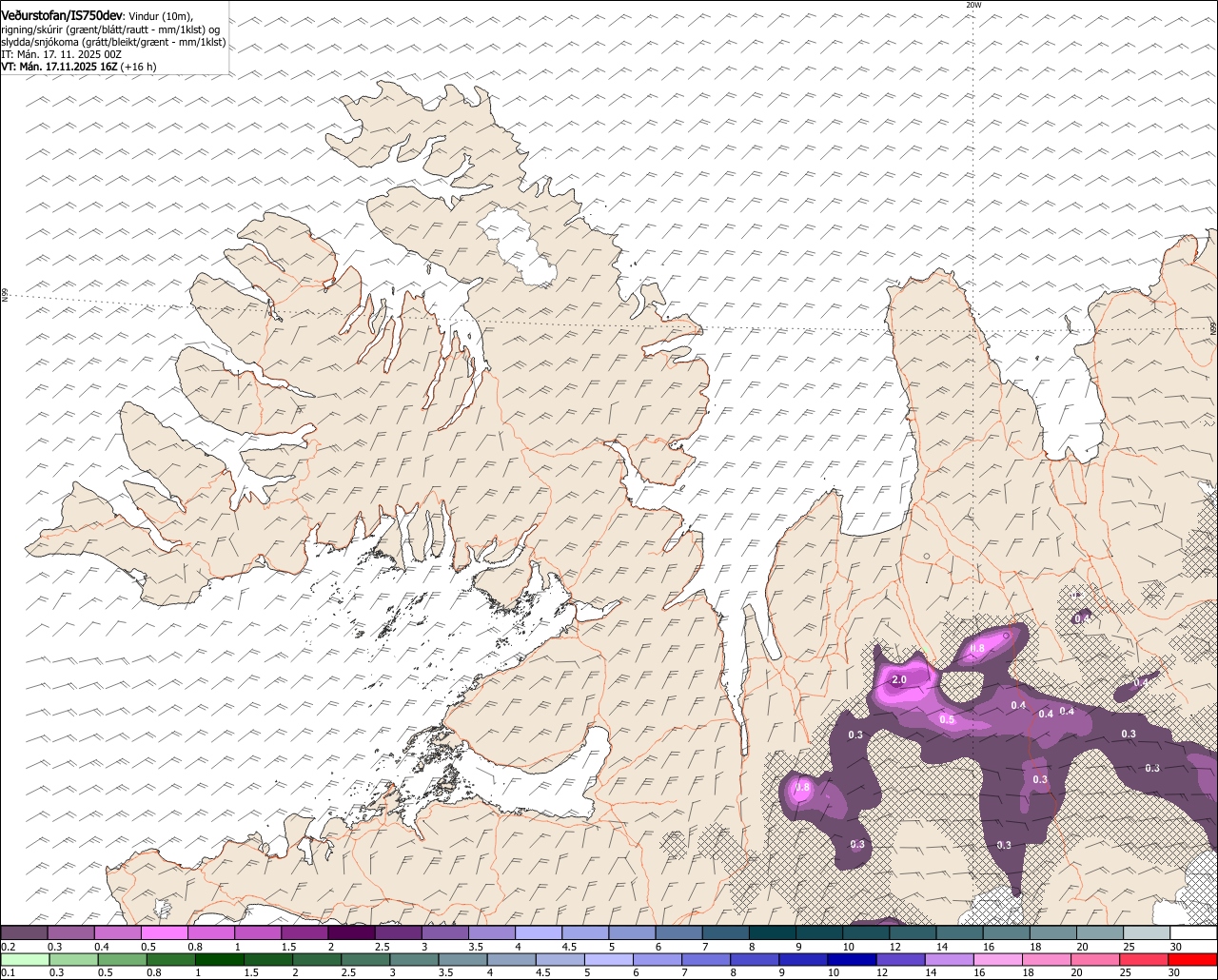Pick the dark green swatch between 1 and 1.5

tap(219, 959)
